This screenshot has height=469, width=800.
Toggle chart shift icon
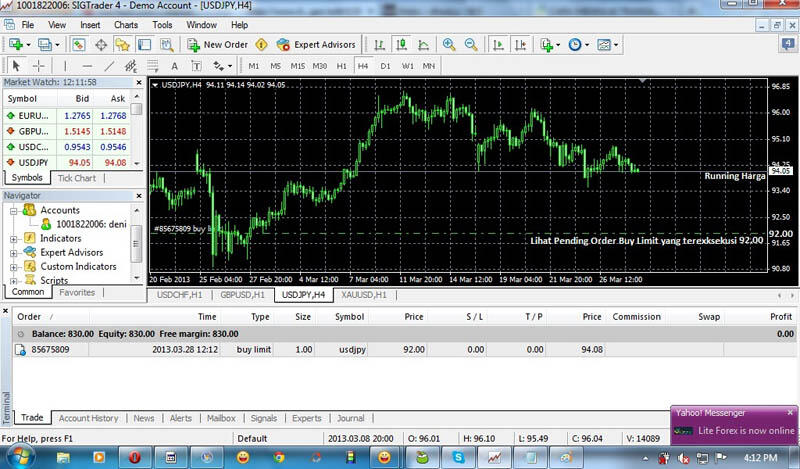click(x=520, y=45)
